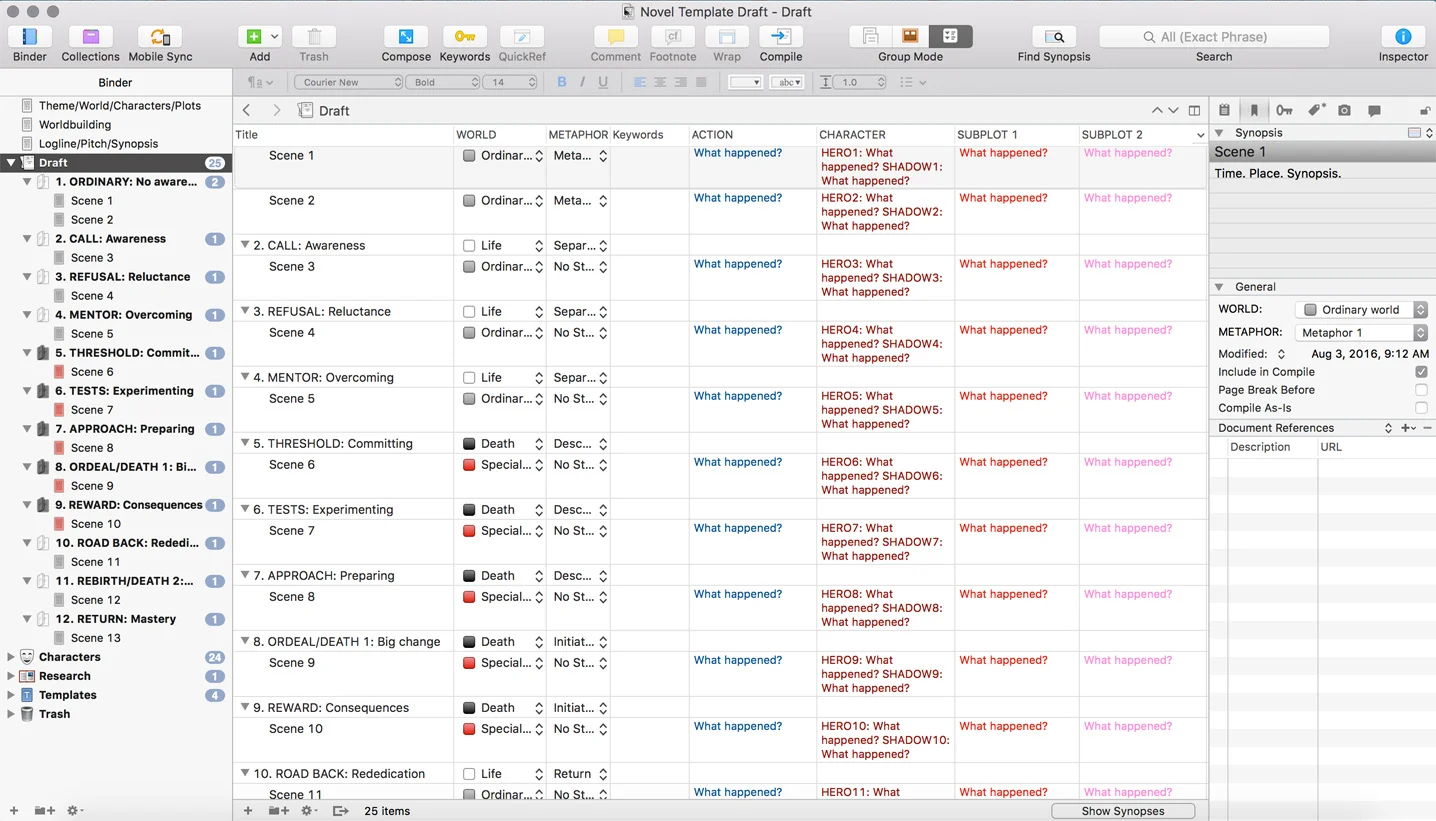Open text color swatch dropdown

[x=746, y=82]
